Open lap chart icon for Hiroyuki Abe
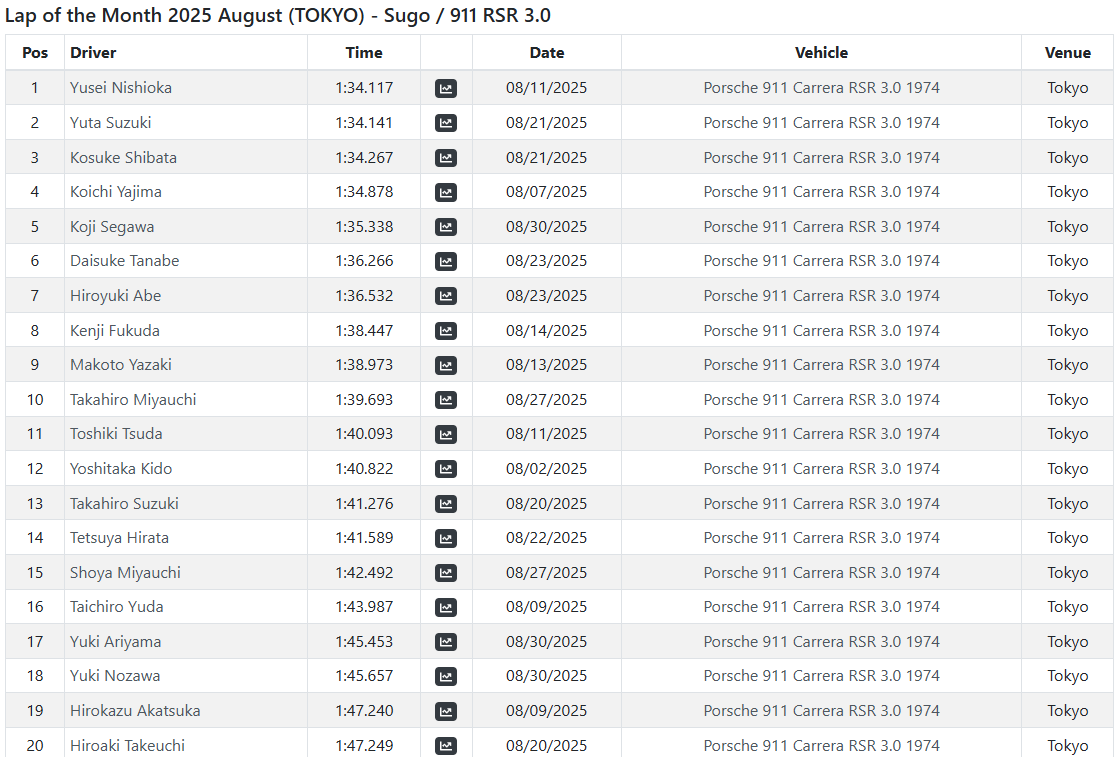This screenshot has height=757, width=1117. [446, 296]
